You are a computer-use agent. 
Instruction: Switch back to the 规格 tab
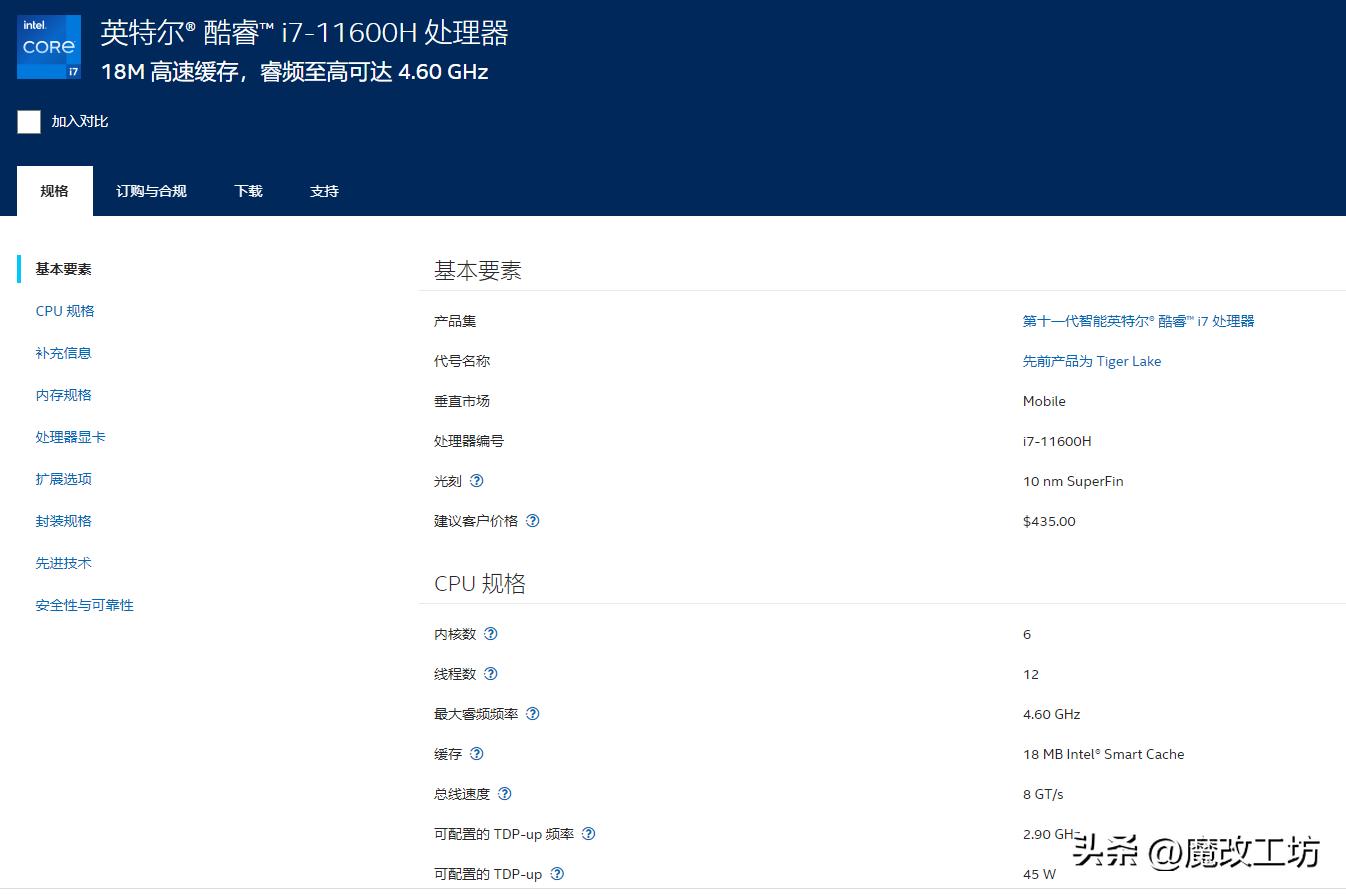coord(54,190)
